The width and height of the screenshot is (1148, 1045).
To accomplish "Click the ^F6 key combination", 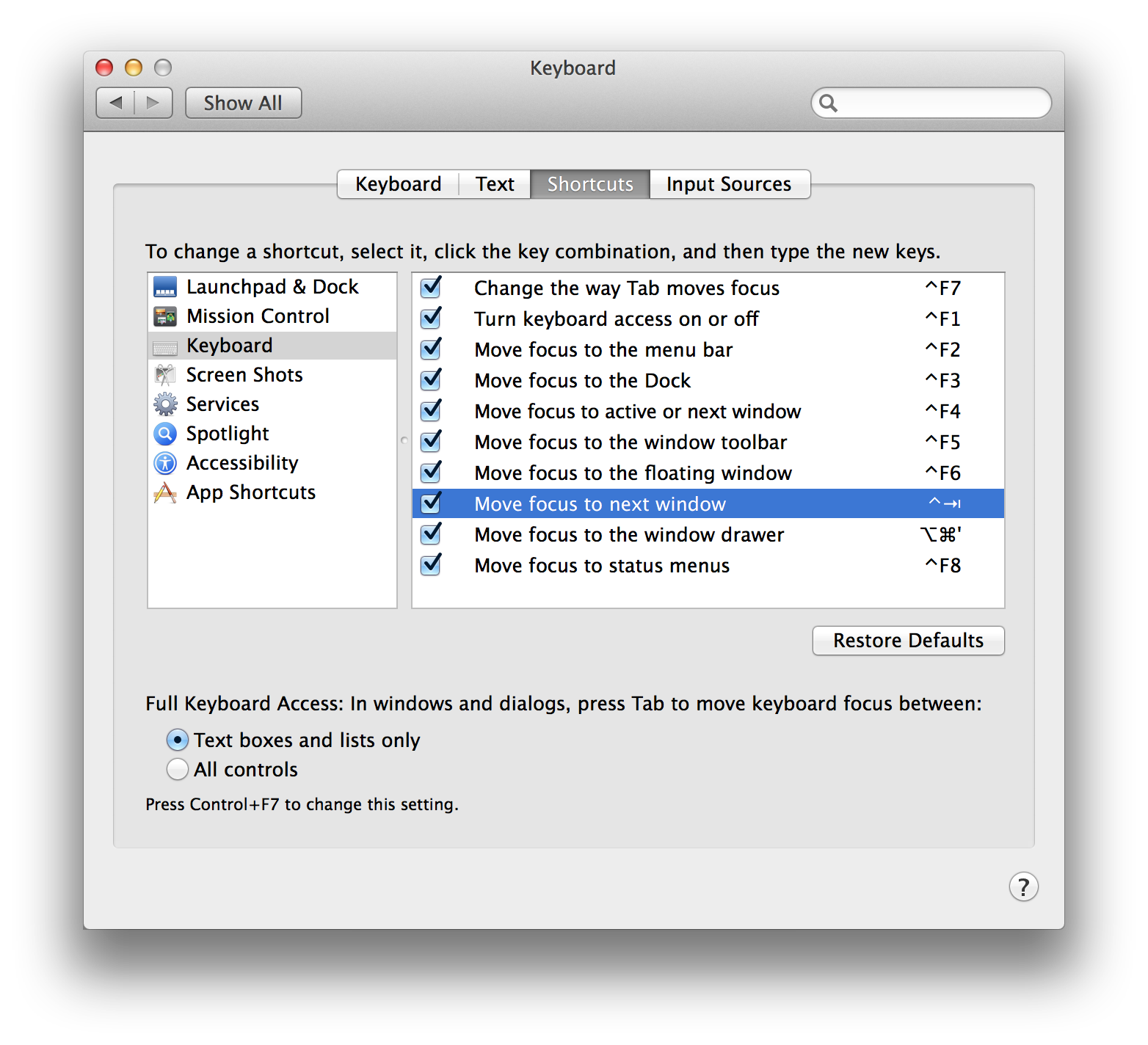I will click(942, 473).
